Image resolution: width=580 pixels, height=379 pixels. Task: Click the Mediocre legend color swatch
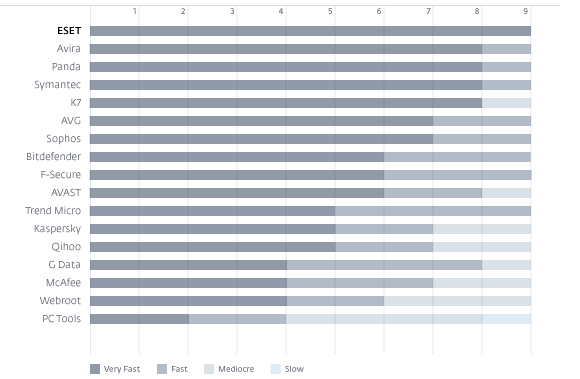tap(209, 369)
